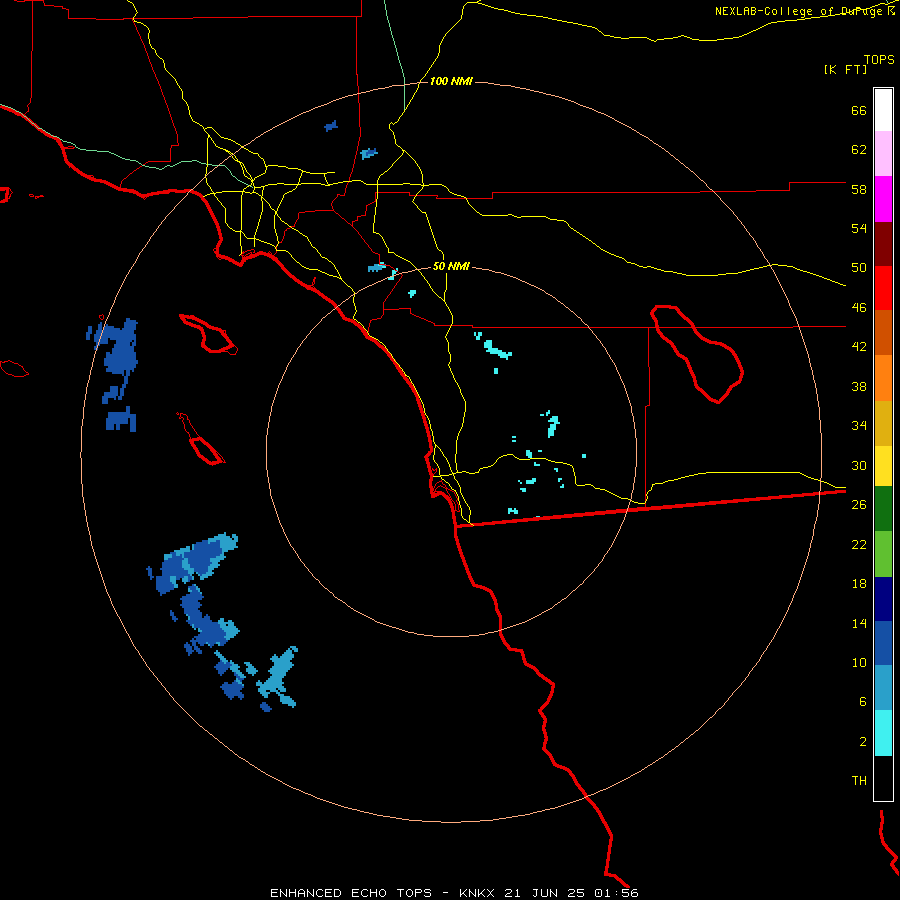Click the '26' scale value

point(859,505)
